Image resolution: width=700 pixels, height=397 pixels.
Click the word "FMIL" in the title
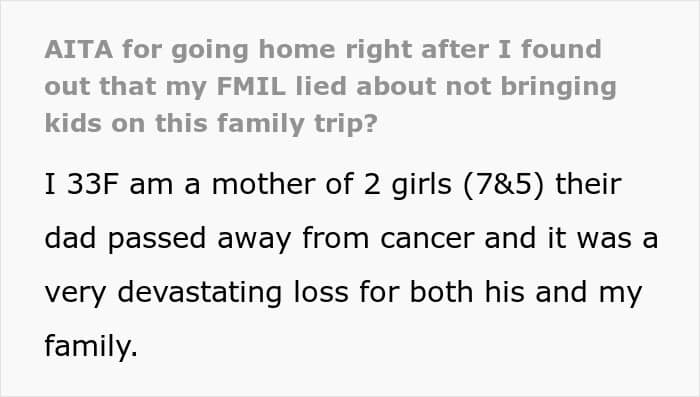(x=251, y=86)
